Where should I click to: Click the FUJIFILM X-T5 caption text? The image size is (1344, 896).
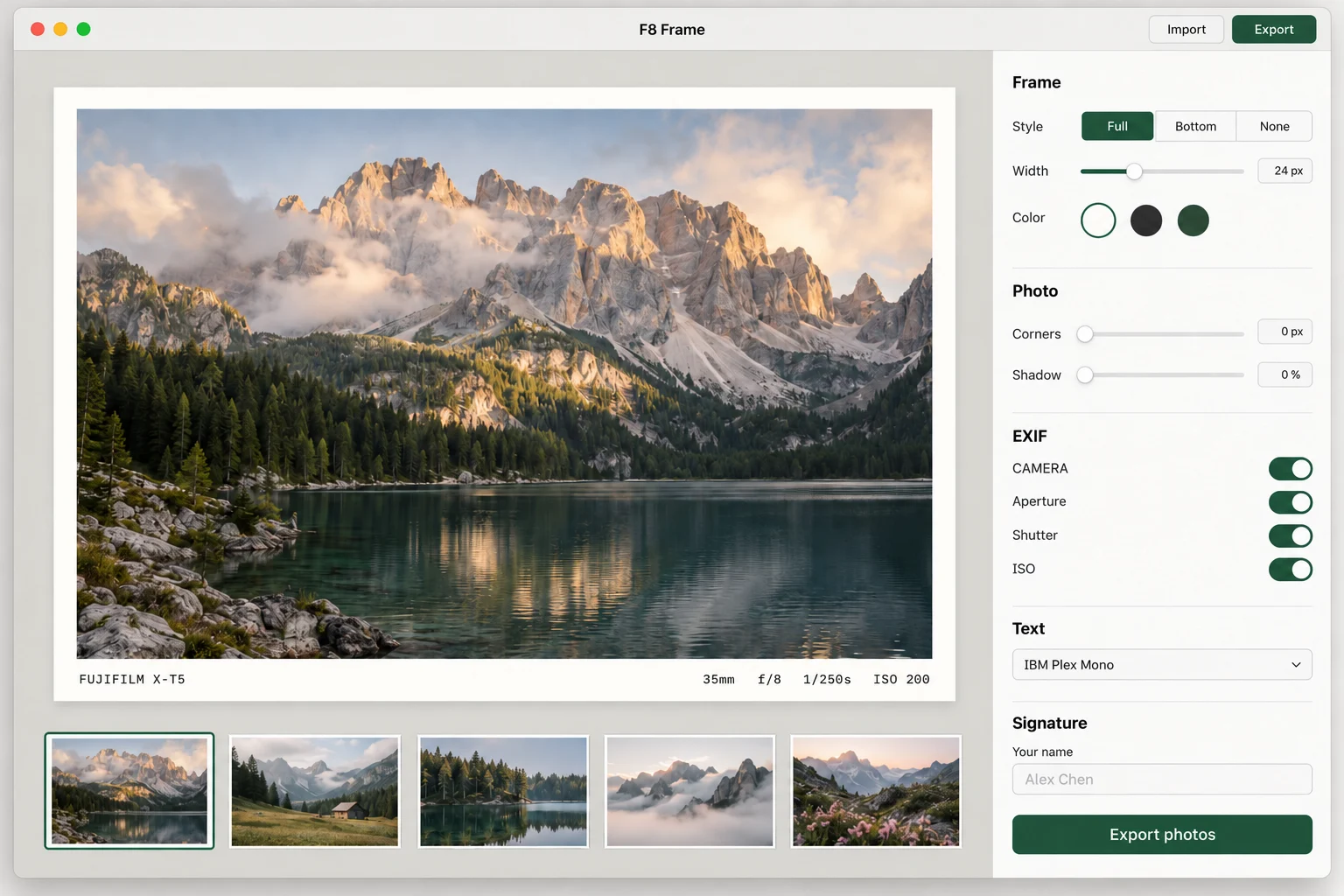point(132,680)
